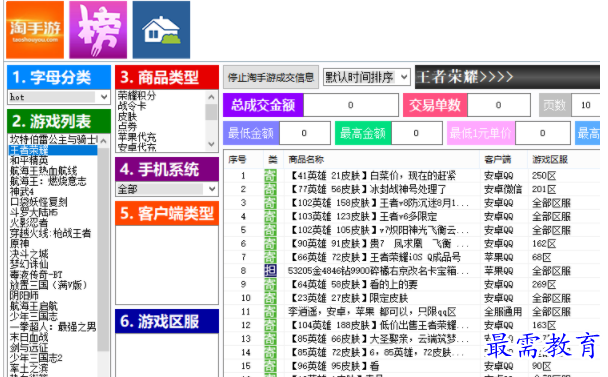608x377 pixels.
Task: Click the 1. 字母分类 header
Action: pyautogui.click(x=59, y=77)
